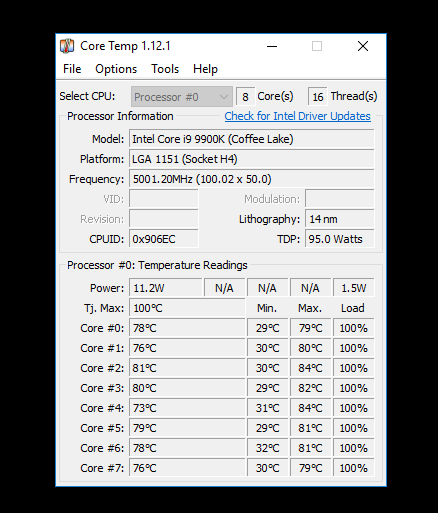Click Core #3 maximum temperature 82°C
438x513 pixels.
click(310, 388)
